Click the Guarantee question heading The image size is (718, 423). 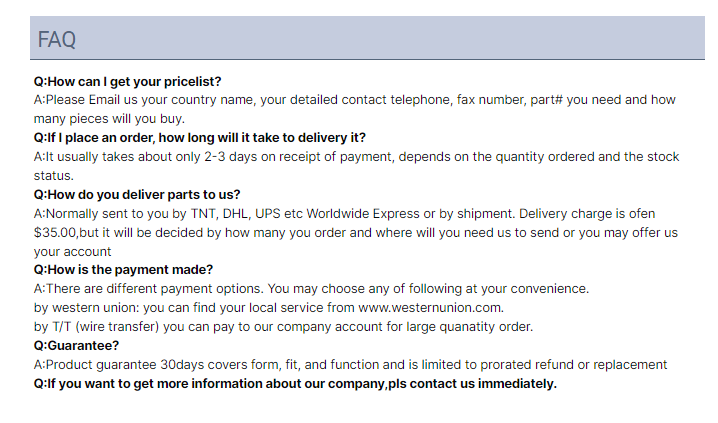(76, 346)
